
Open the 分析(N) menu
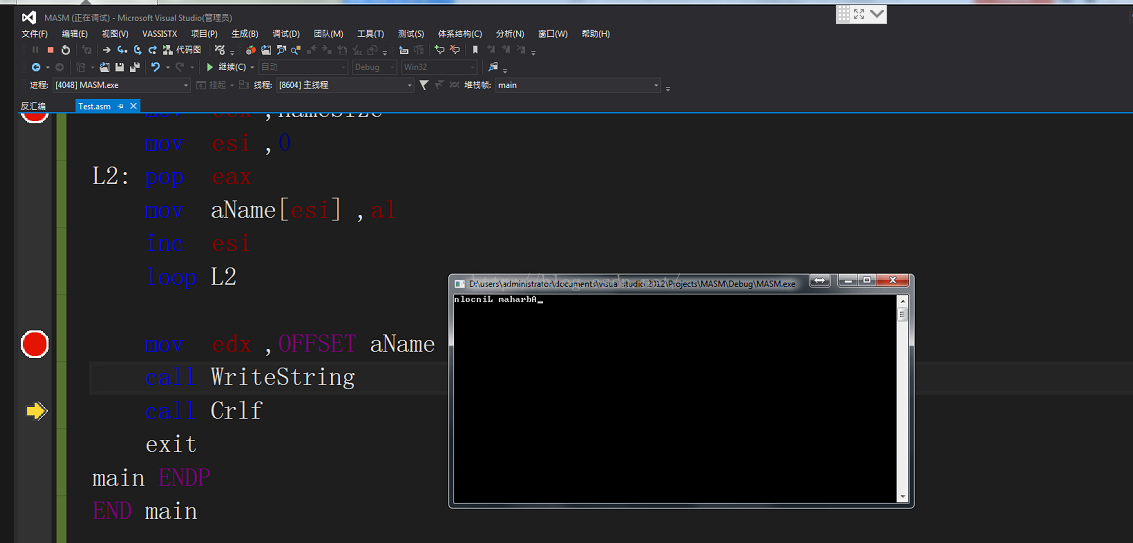[510, 34]
